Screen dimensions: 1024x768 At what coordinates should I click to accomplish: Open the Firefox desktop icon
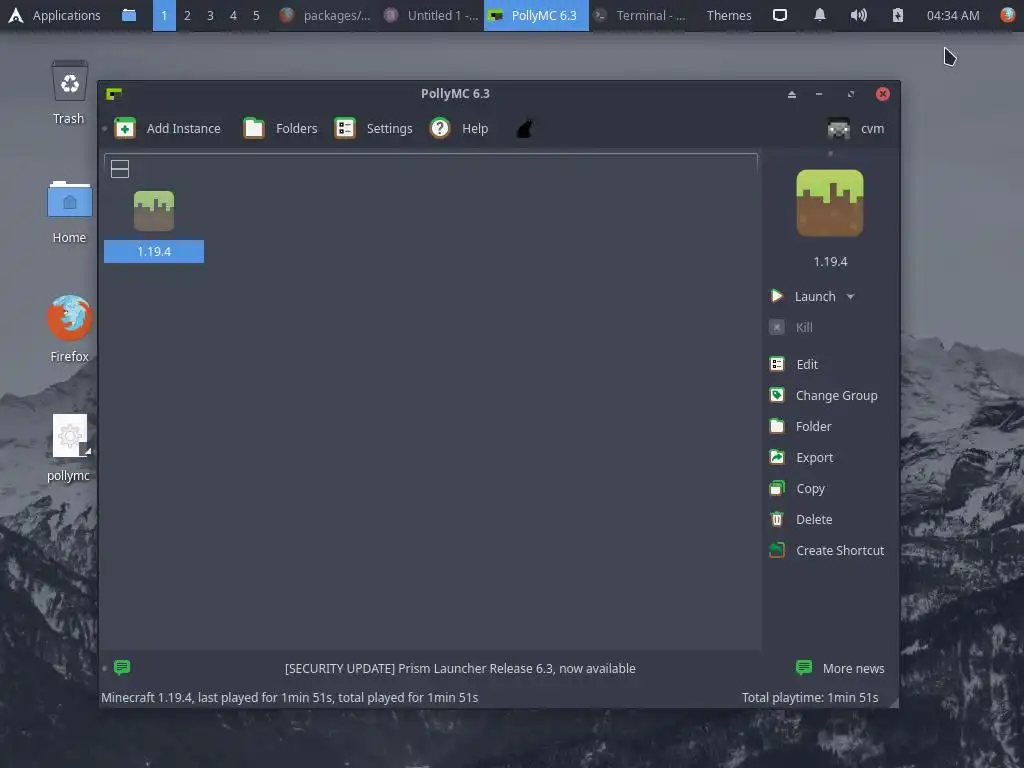69,328
